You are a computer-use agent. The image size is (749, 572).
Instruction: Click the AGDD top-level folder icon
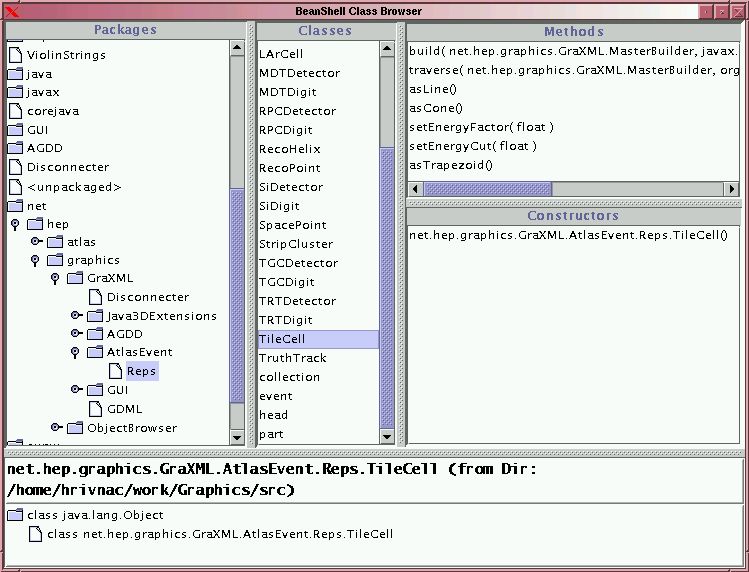(15, 148)
